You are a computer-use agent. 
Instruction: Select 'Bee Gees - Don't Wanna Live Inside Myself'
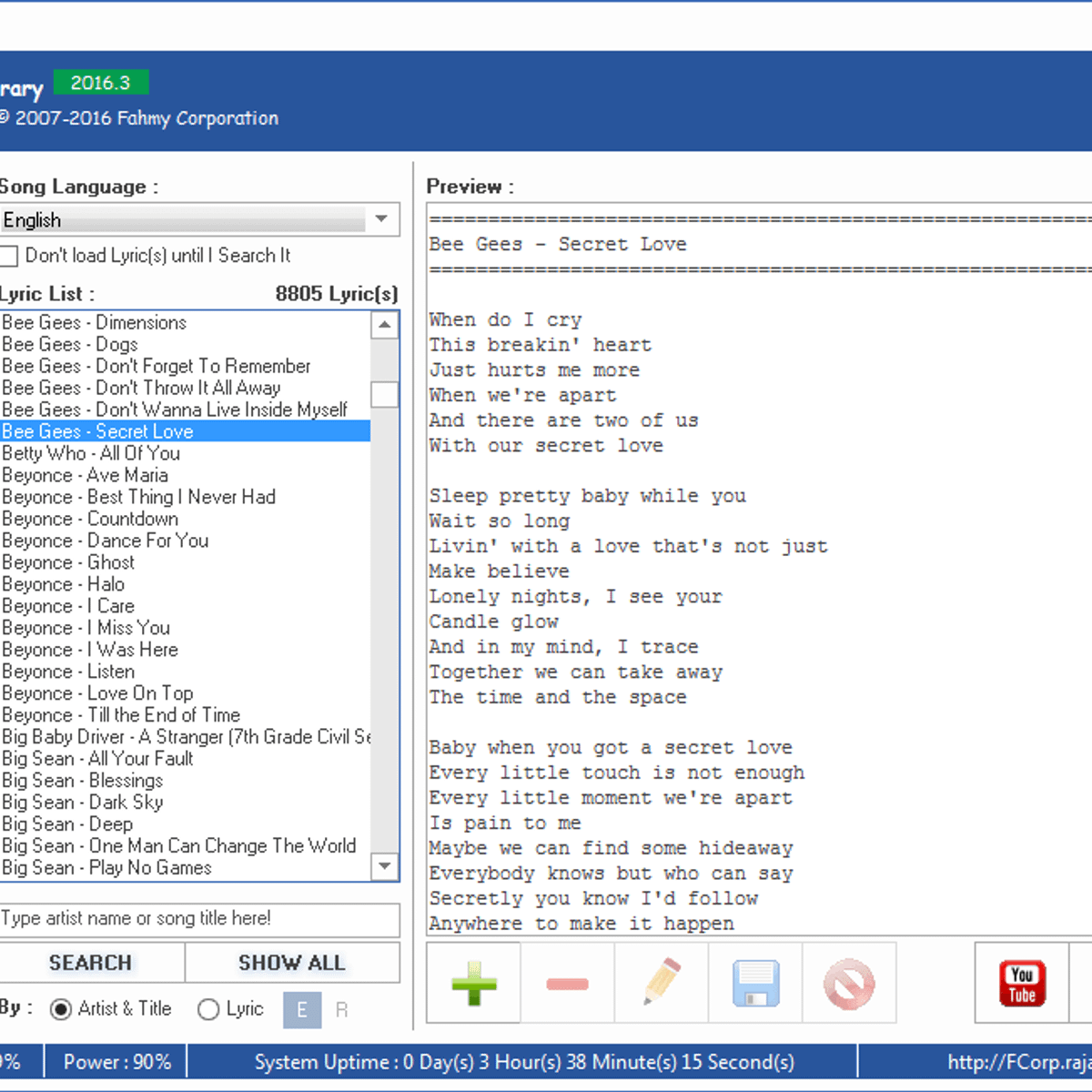point(186,409)
